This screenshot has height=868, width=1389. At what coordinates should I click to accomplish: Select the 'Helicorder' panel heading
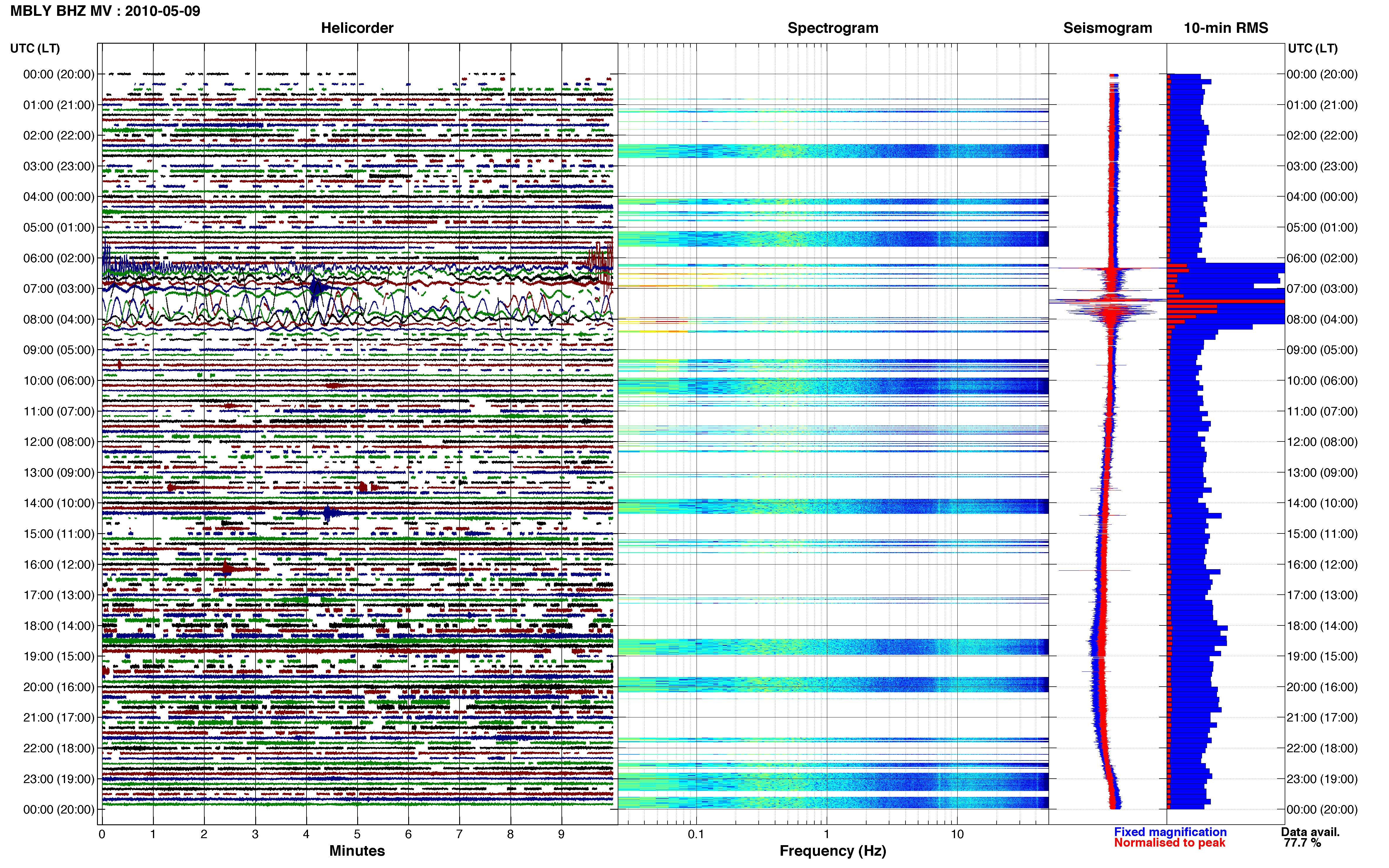point(357,28)
